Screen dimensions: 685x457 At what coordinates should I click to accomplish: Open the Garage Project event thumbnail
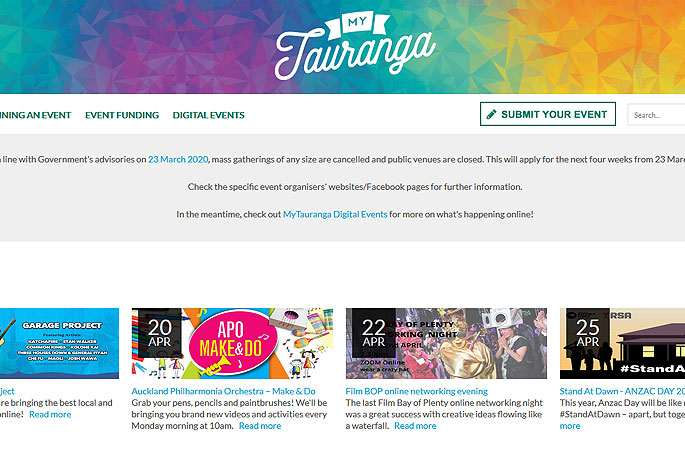coord(59,343)
